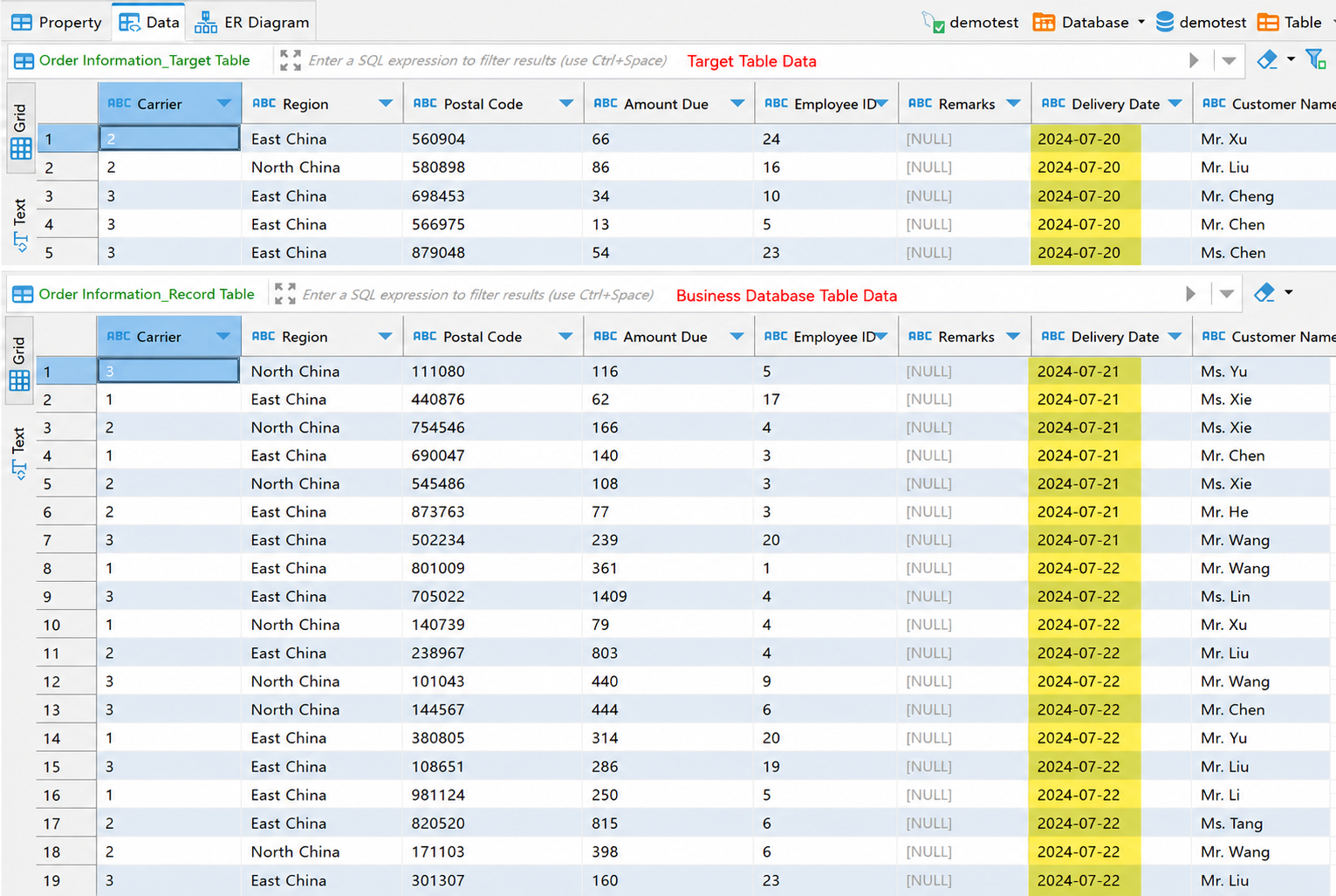Click the demotest connection icon with checkmark
The image size is (1336, 896).
click(934, 23)
